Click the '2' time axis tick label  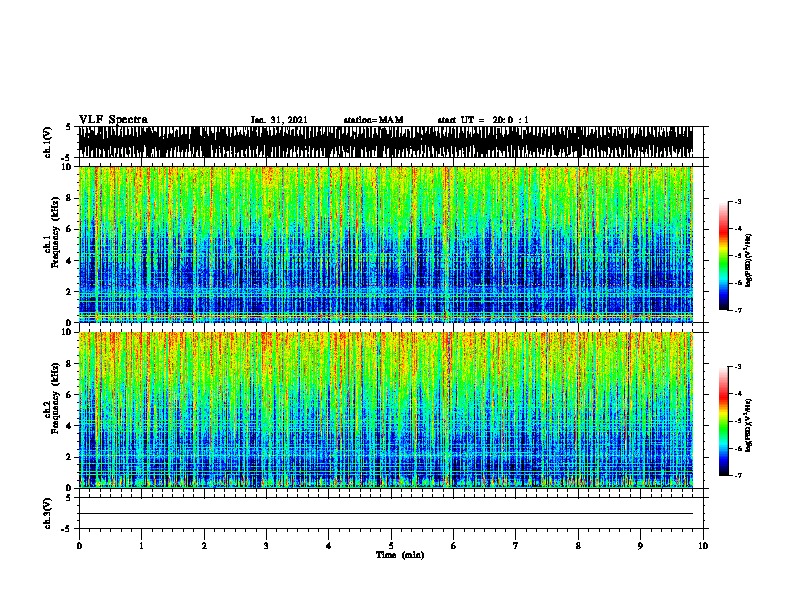point(204,545)
